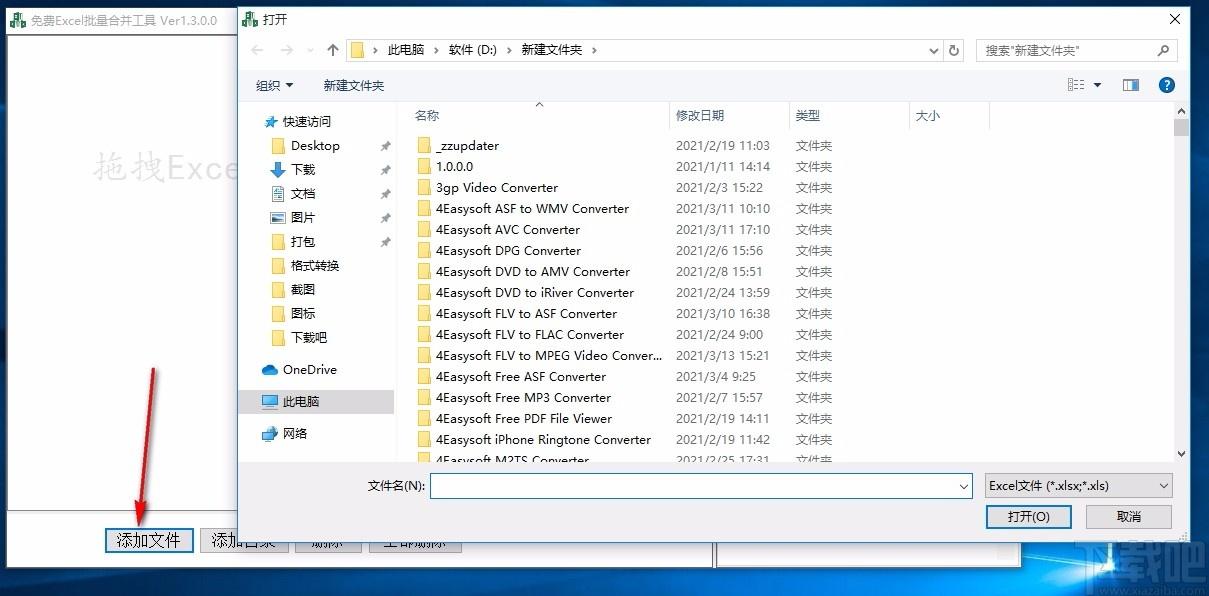The height and width of the screenshot is (596, 1209).
Task: Click the search magnifier icon
Action: coord(1163,50)
